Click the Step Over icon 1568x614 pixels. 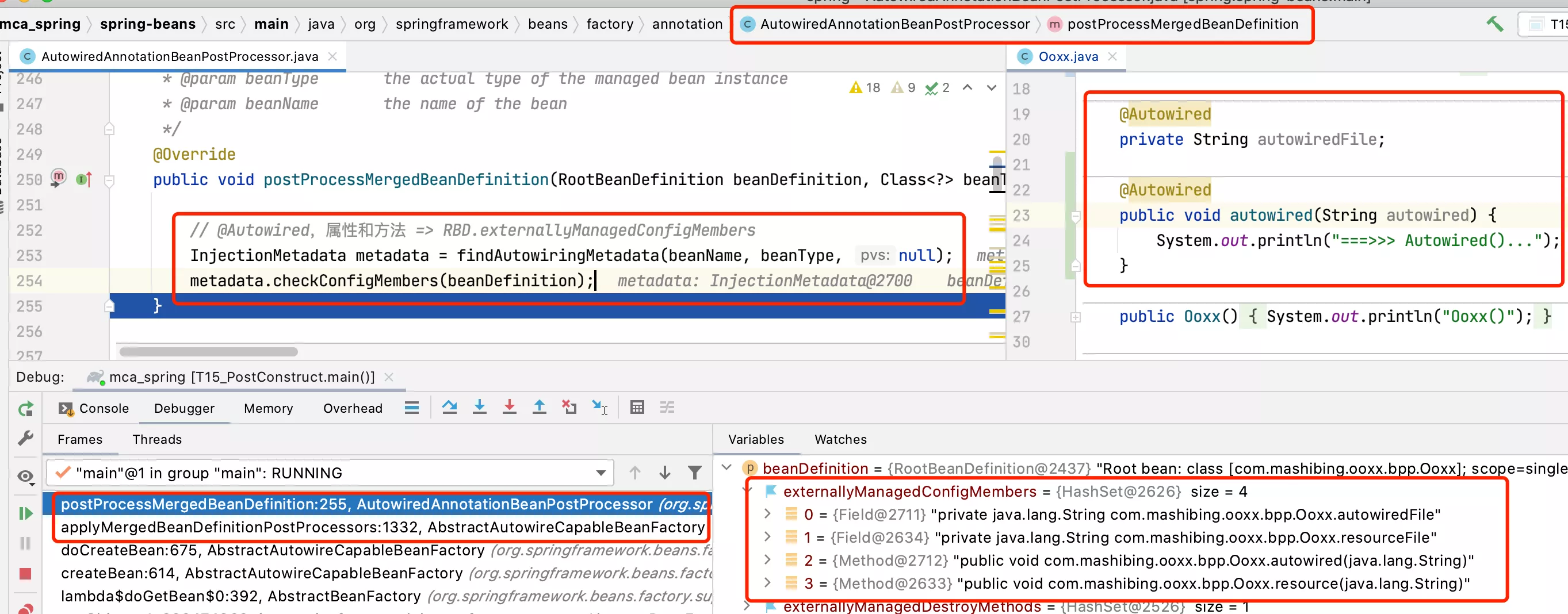pyautogui.click(x=450, y=407)
